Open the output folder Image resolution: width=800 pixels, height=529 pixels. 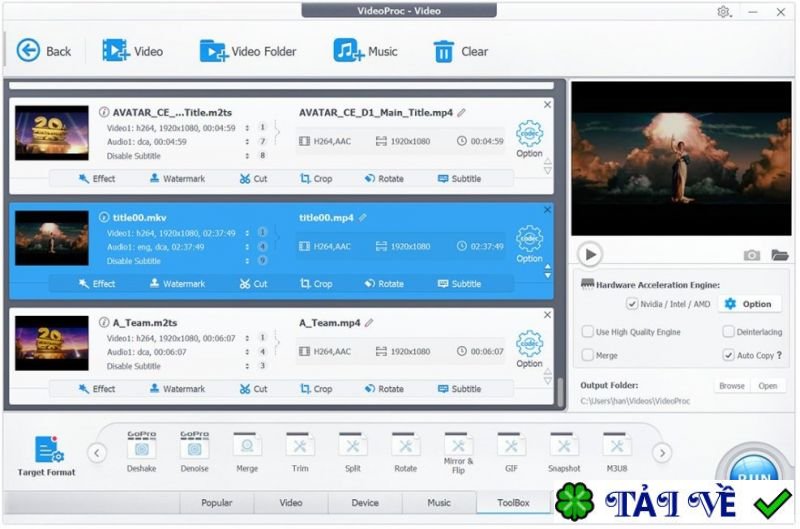767,386
